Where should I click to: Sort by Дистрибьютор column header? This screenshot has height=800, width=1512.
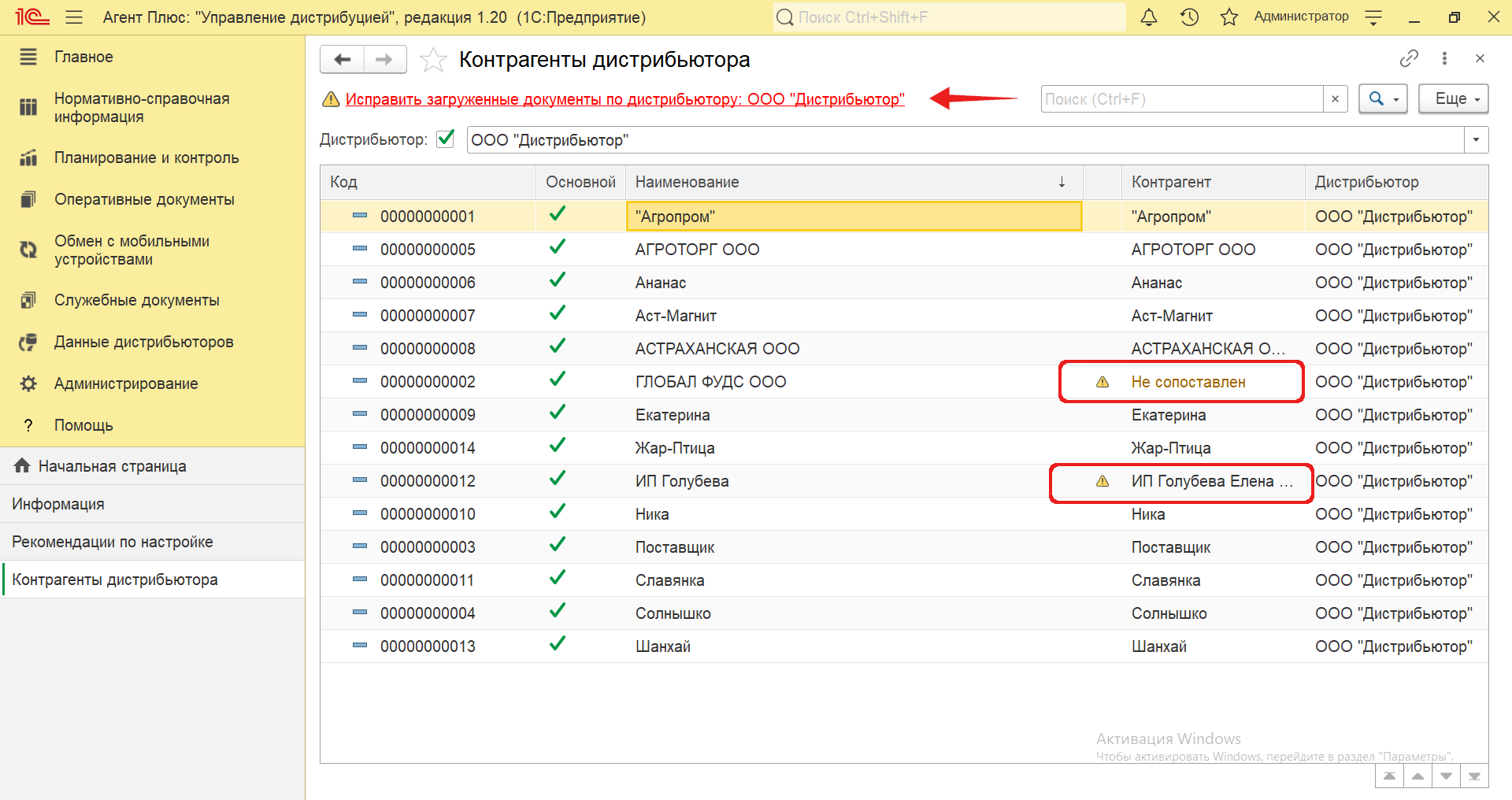[x=1397, y=182]
